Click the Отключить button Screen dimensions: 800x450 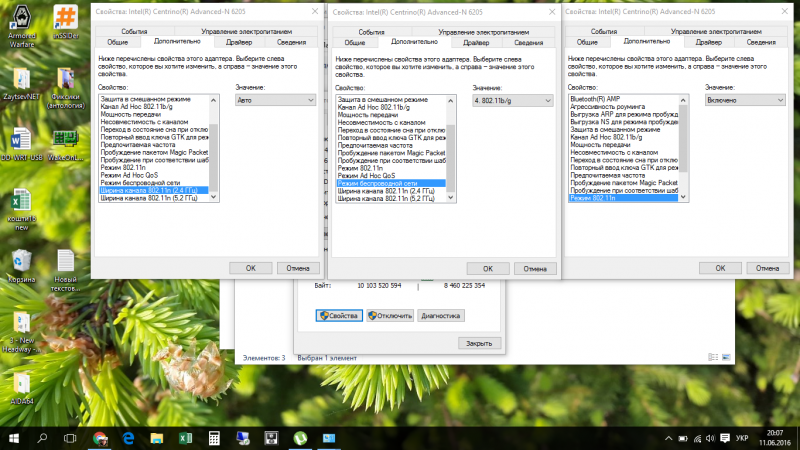click(x=390, y=315)
